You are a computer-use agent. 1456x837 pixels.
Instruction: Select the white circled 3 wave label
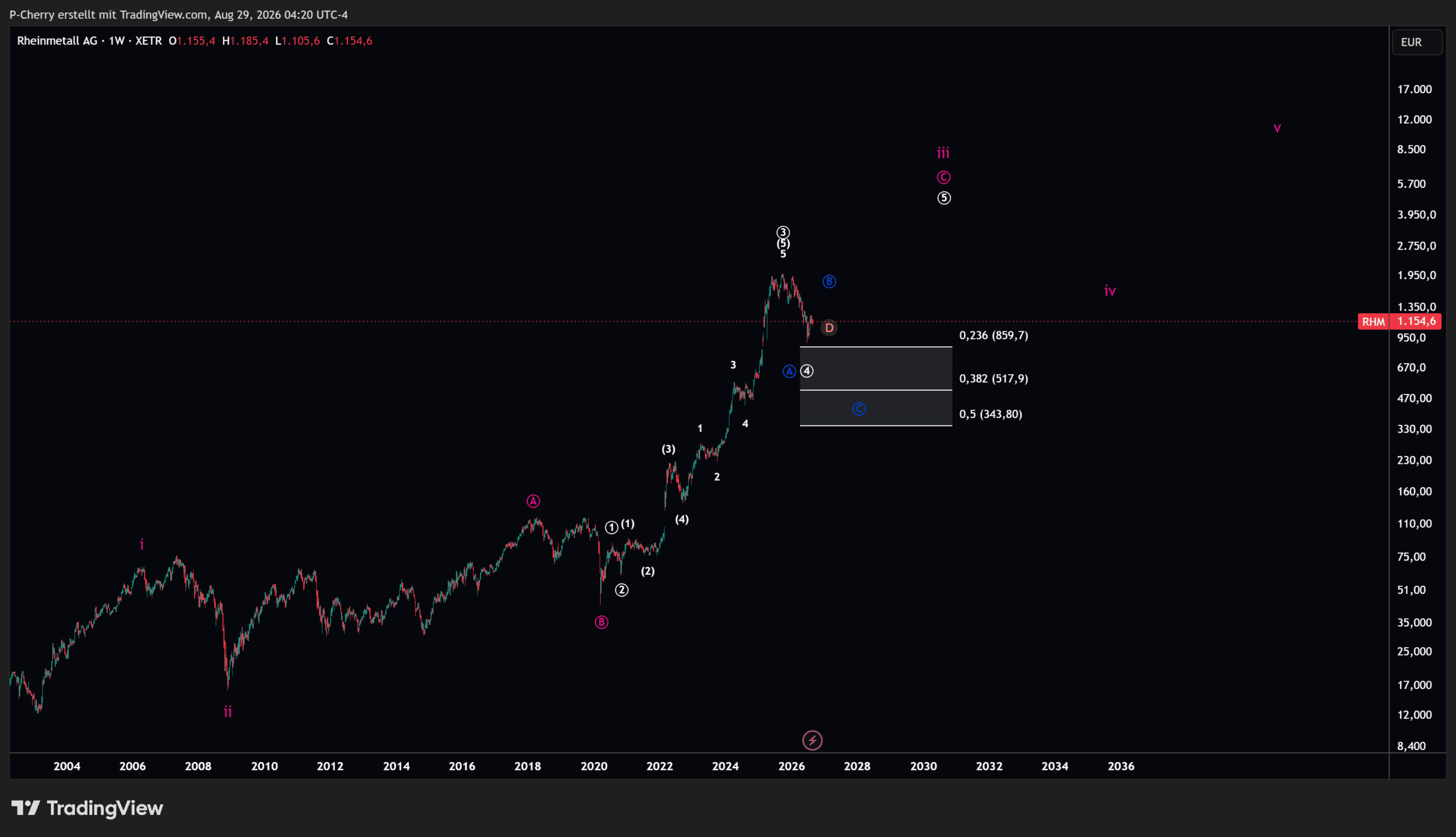pos(783,232)
